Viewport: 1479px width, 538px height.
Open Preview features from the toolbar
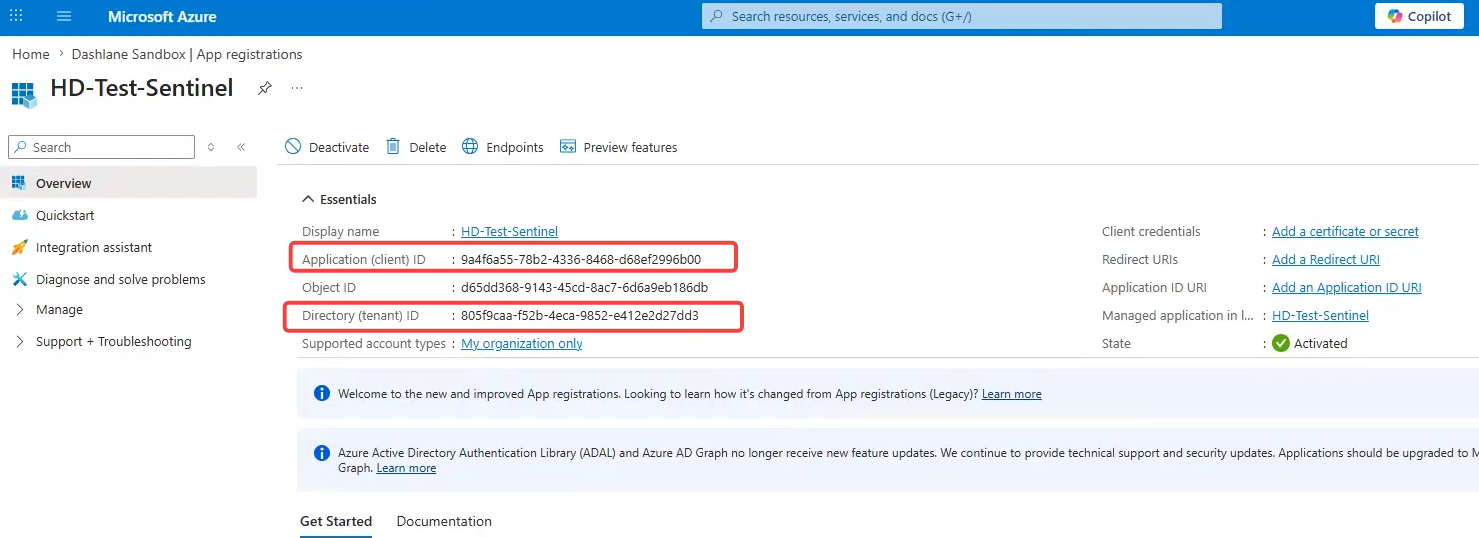619,147
